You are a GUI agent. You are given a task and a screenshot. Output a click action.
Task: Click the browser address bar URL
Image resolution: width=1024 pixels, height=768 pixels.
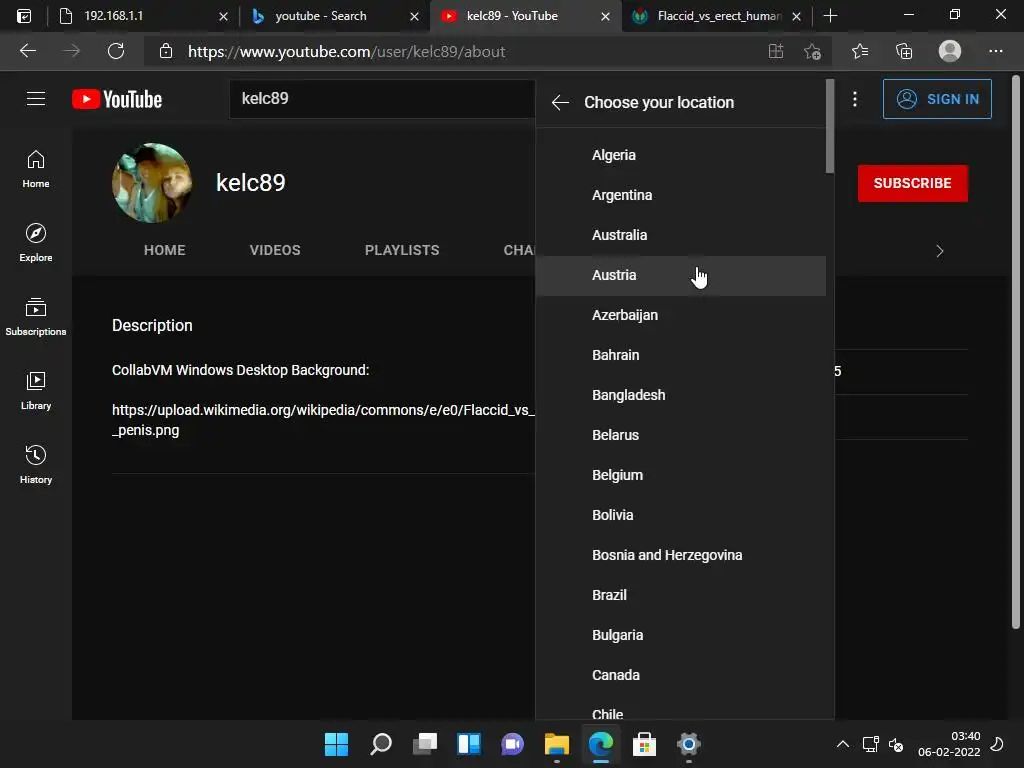[346, 52]
